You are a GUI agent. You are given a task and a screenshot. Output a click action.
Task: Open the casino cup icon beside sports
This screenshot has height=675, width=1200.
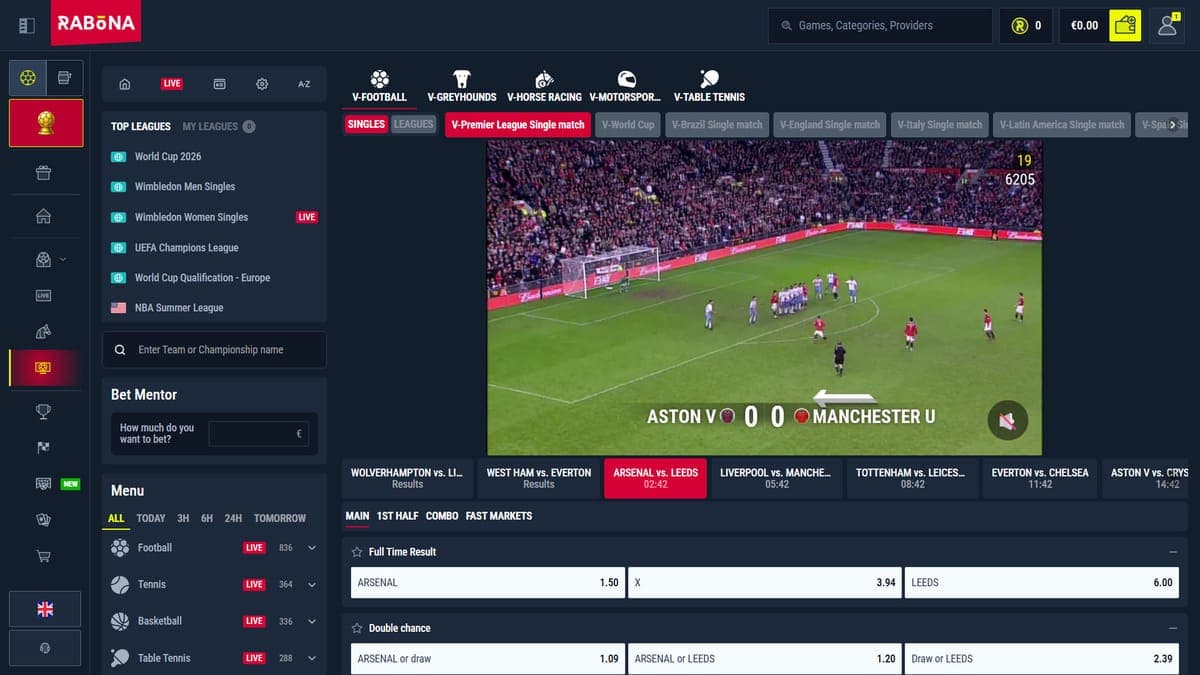pyautogui.click(x=64, y=77)
